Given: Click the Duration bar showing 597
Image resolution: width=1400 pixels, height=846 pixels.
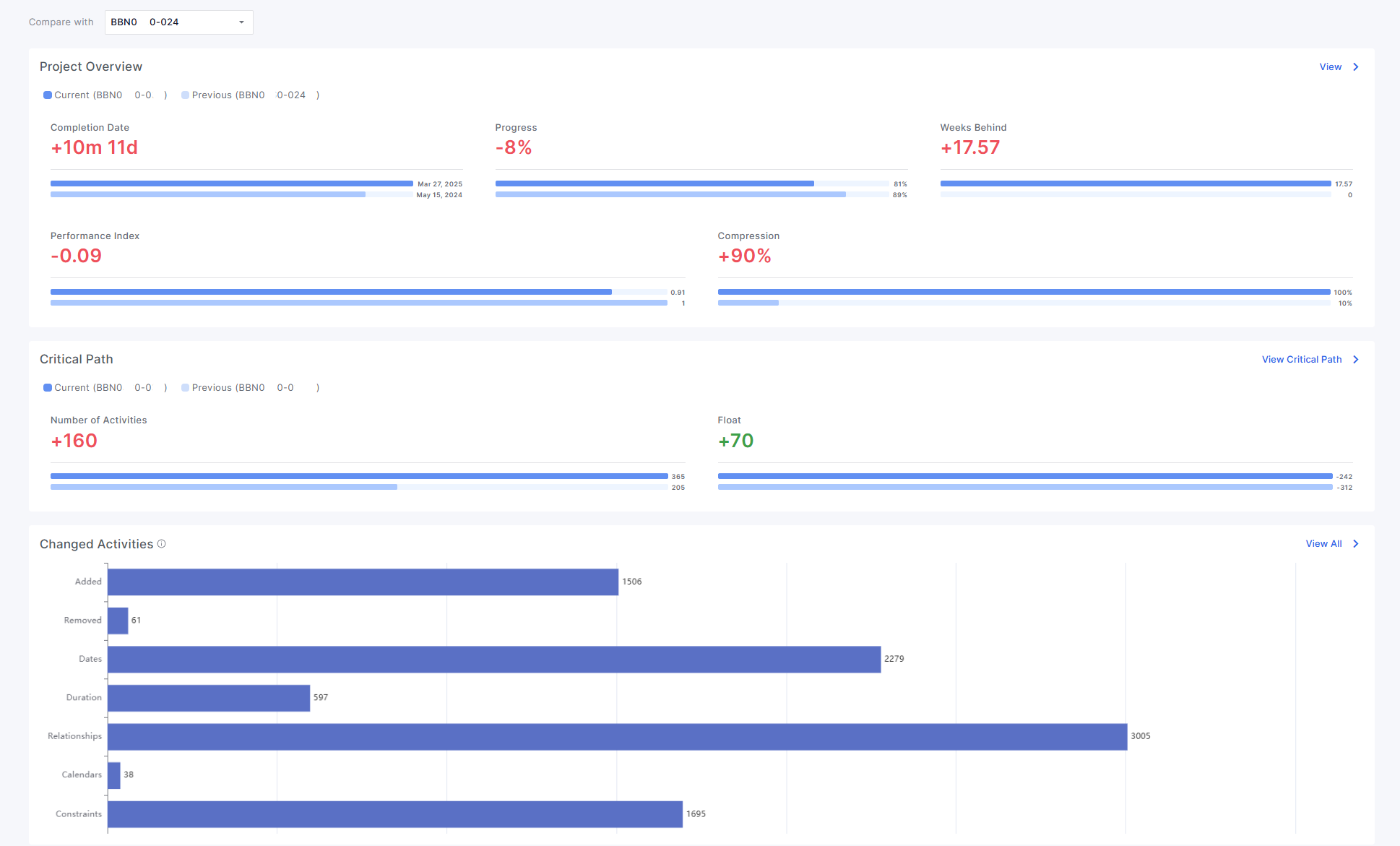Looking at the screenshot, I should coord(209,698).
